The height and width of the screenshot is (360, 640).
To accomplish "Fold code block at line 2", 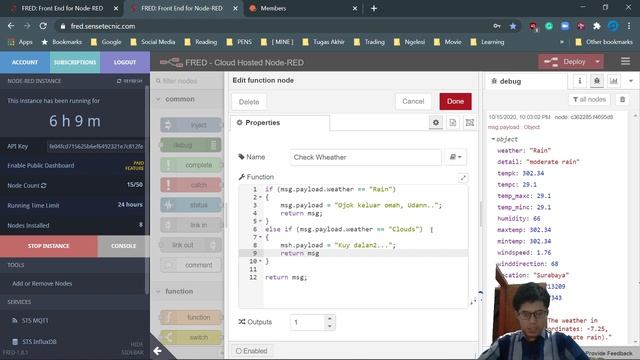I will pyautogui.click(x=260, y=198).
